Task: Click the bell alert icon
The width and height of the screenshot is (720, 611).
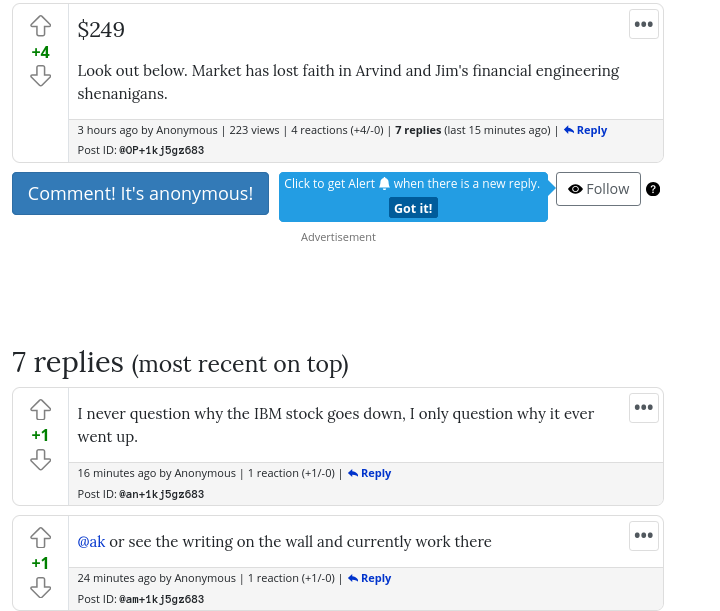Action: click(x=384, y=184)
